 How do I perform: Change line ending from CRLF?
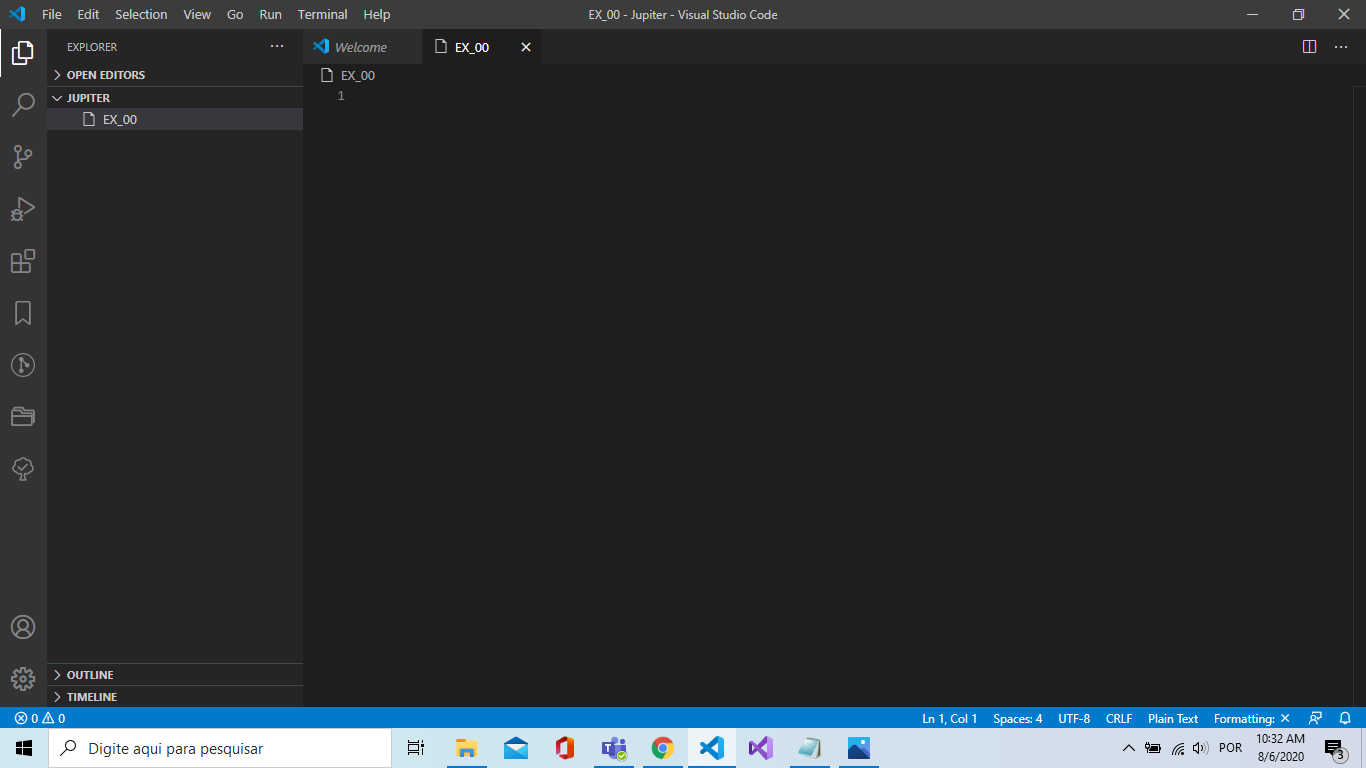pyautogui.click(x=1118, y=718)
